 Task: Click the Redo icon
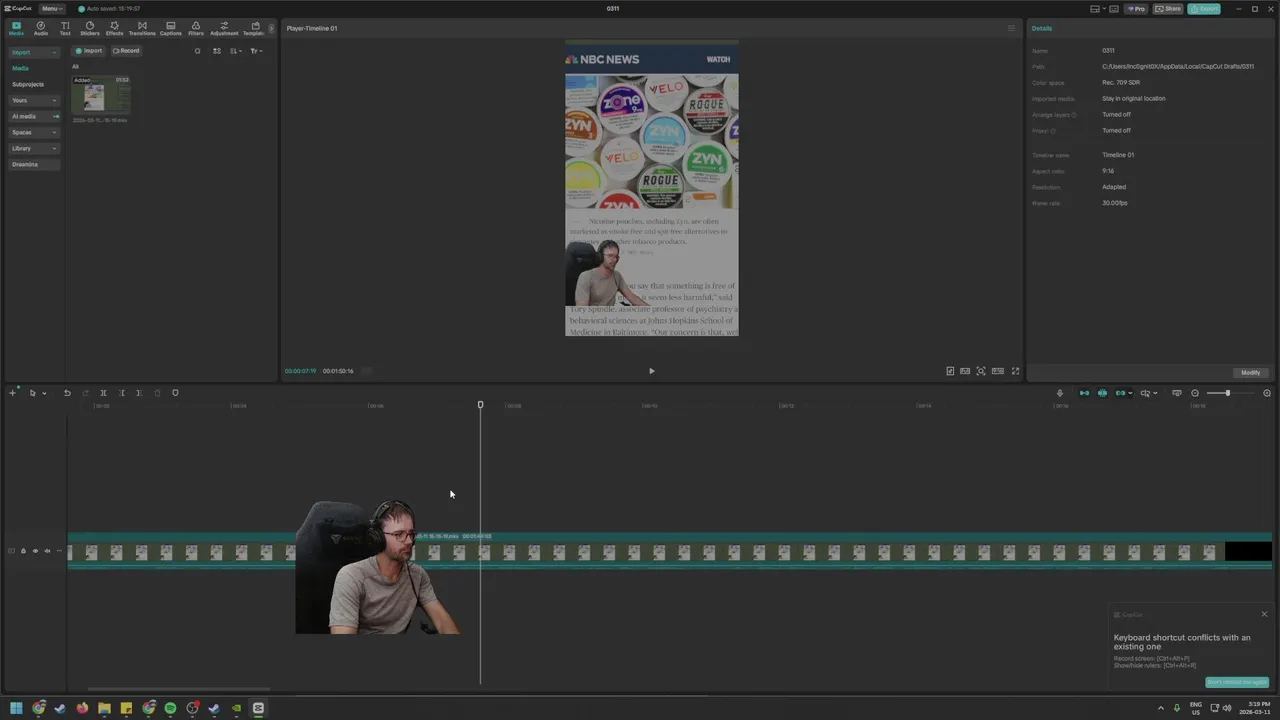(x=85, y=393)
